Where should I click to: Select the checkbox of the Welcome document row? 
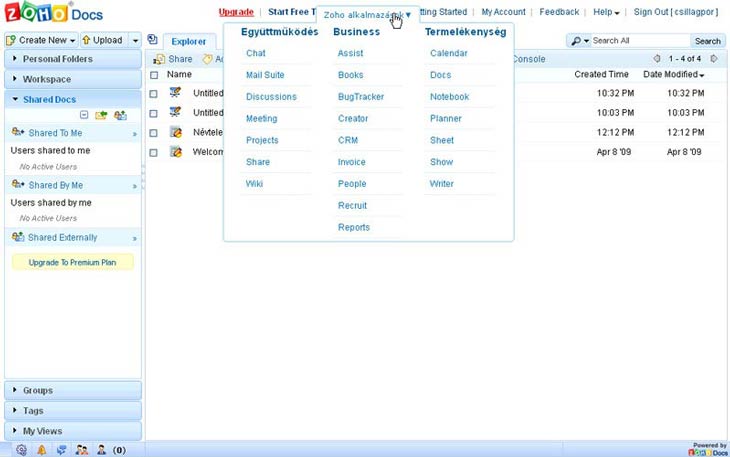(x=154, y=152)
